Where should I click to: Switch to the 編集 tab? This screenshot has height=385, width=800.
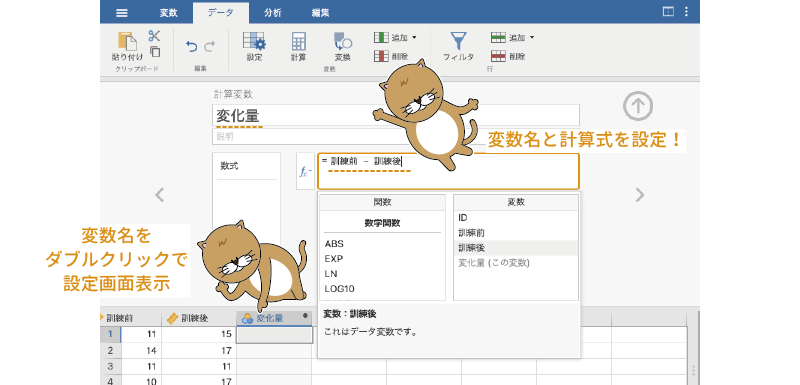[x=320, y=13]
